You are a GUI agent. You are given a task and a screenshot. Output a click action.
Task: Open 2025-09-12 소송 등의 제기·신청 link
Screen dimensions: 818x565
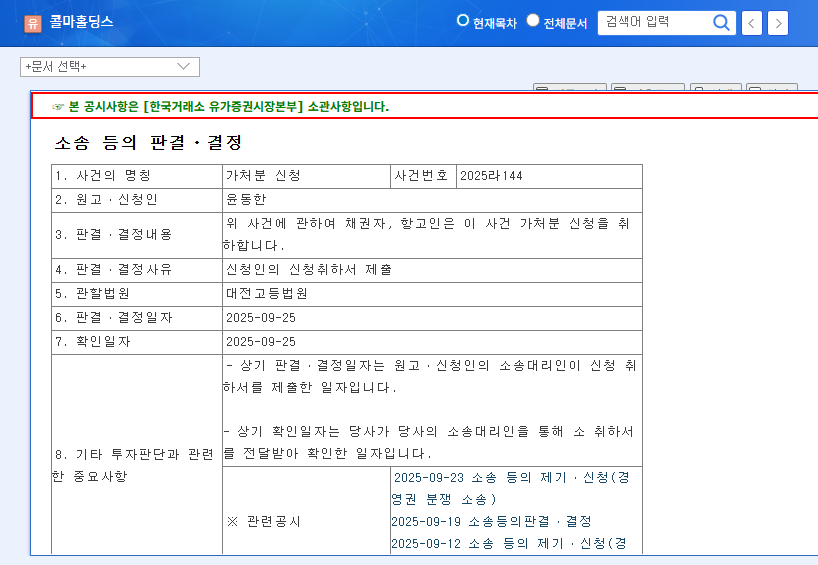(509, 544)
